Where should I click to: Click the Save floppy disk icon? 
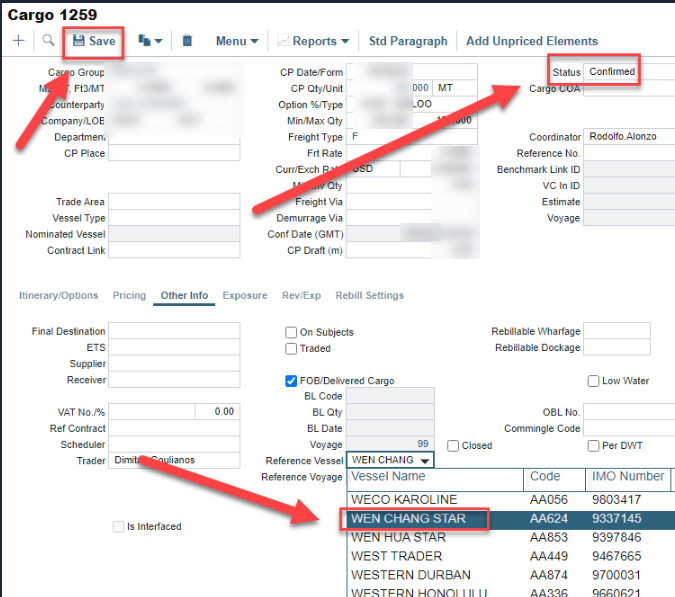tap(79, 41)
